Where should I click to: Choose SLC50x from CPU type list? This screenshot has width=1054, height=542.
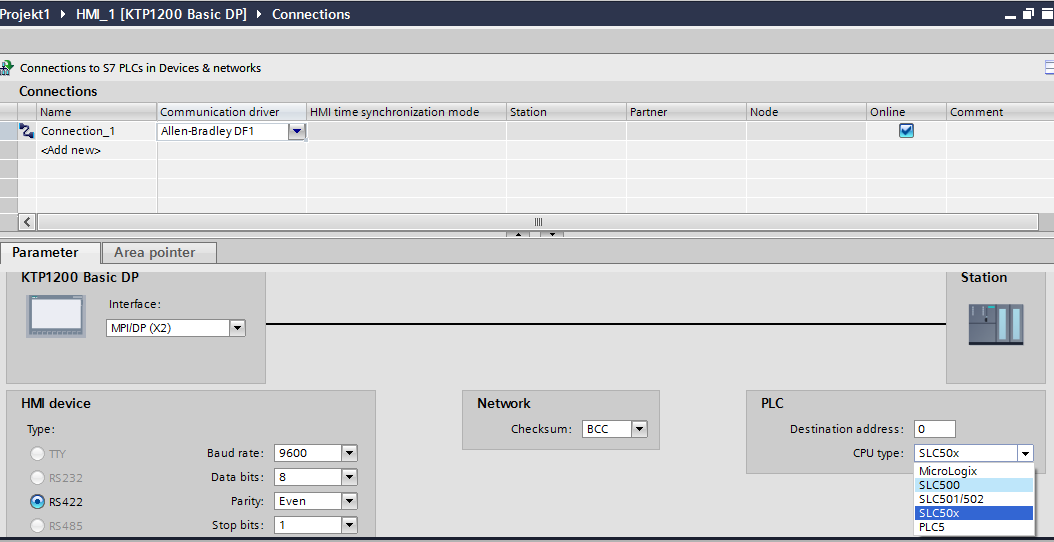click(973, 513)
